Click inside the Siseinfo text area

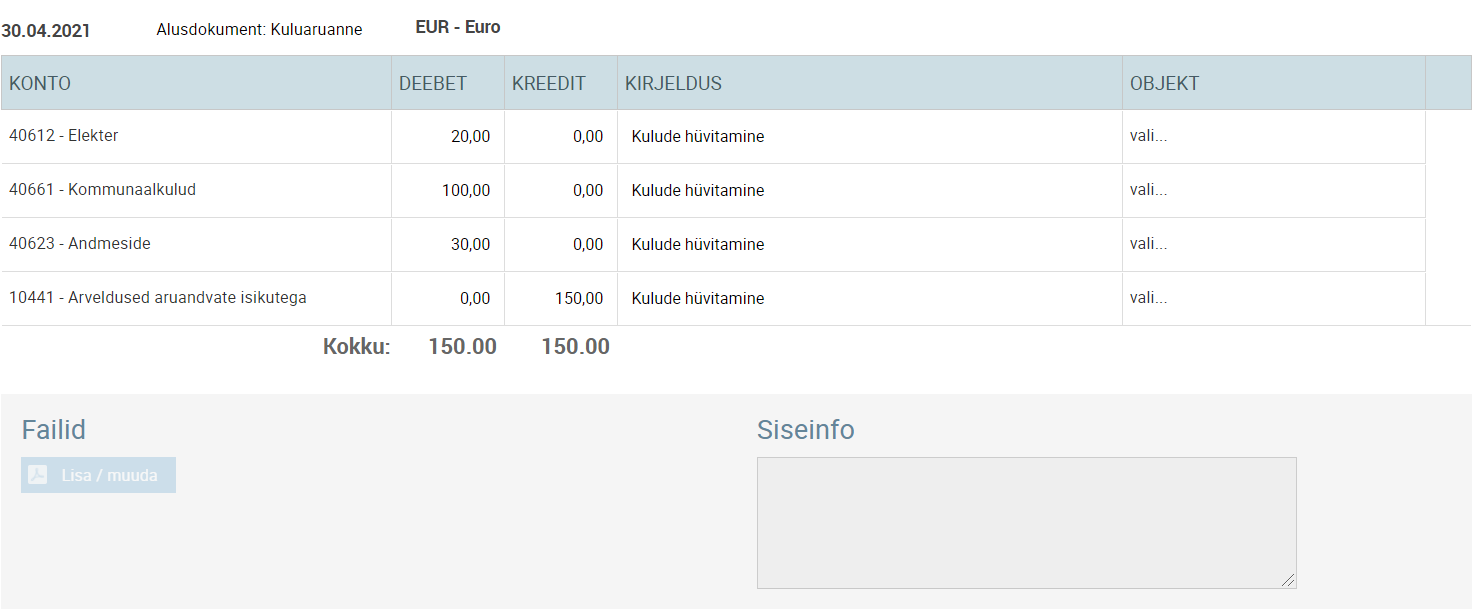coord(1026,522)
